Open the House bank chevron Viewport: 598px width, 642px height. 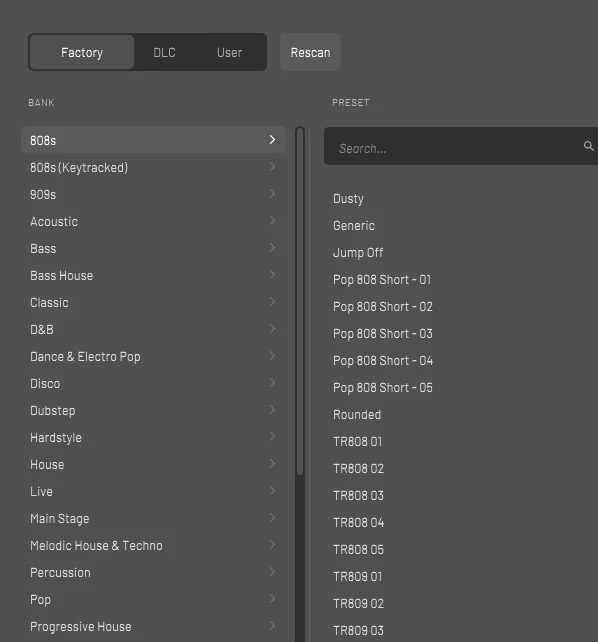pos(273,464)
